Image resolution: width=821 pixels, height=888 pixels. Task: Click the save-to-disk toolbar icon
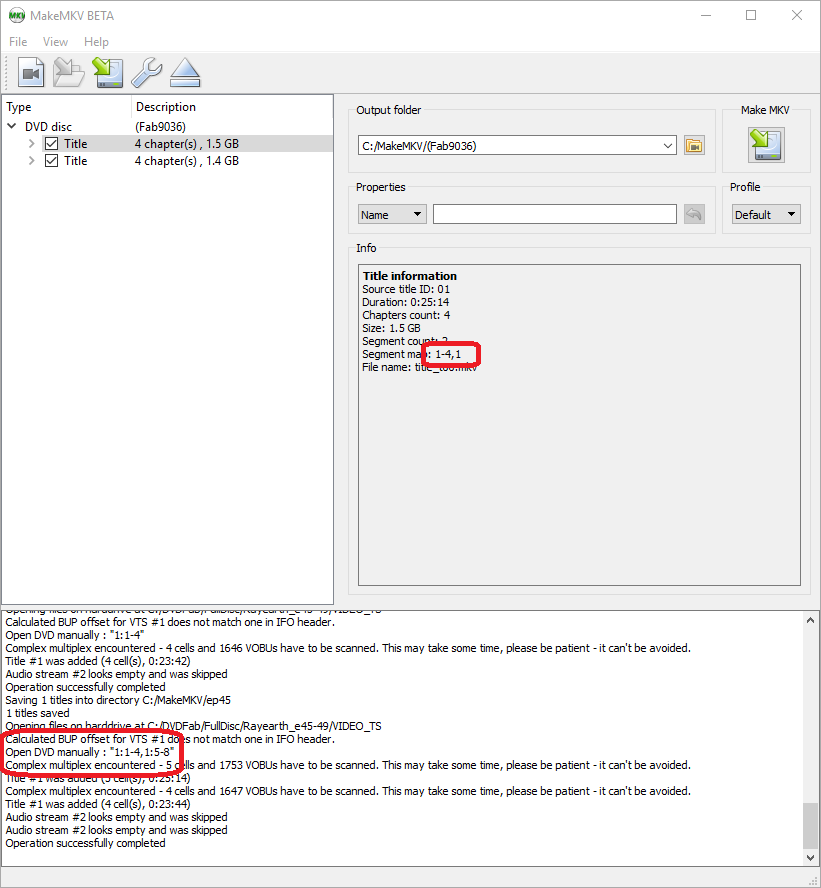[x=108, y=72]
